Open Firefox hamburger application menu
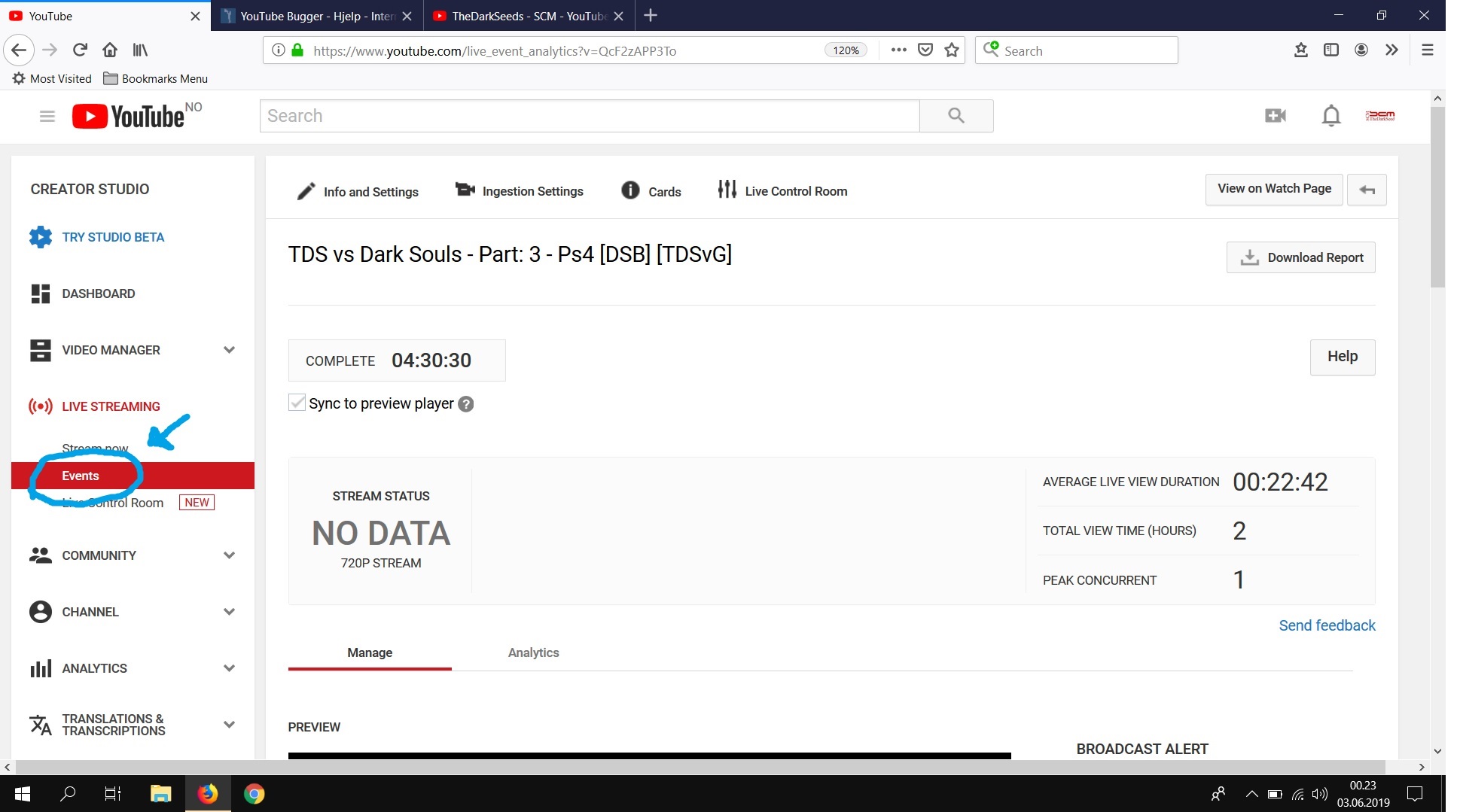This screenshot has height=812, width=1457. coord(1427,50)
